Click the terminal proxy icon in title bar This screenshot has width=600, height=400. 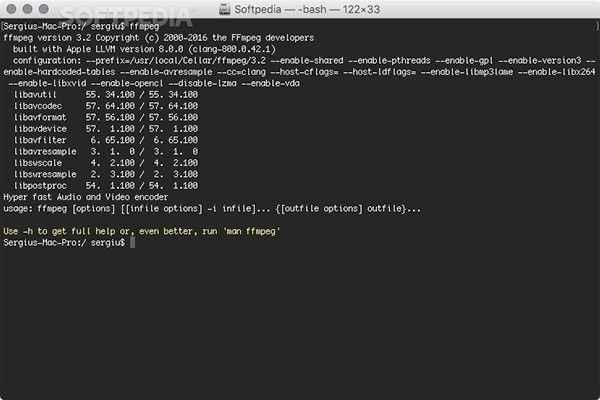pos(225,9)
